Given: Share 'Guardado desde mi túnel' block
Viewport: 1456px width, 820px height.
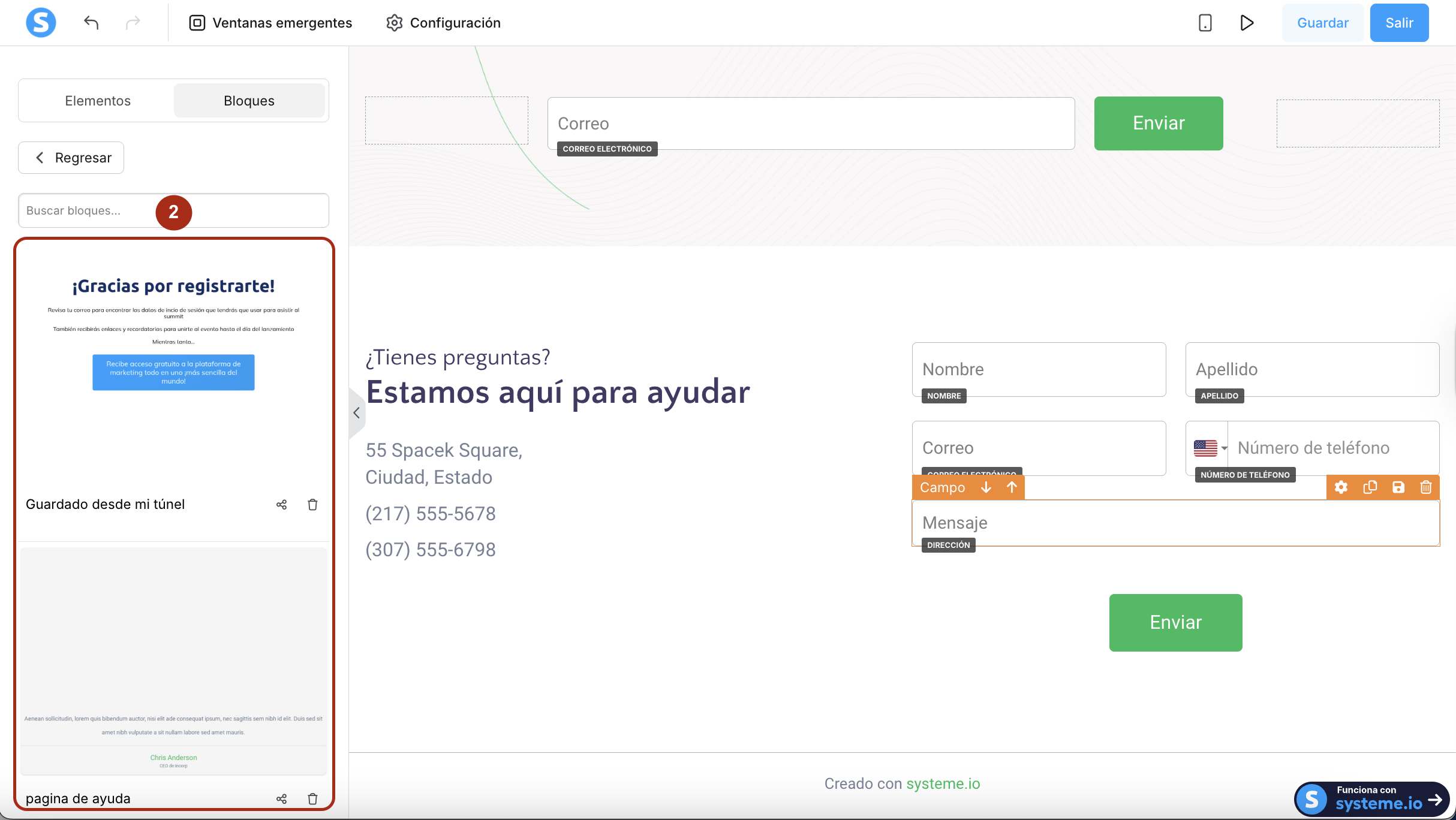Looking at the screenshot, I should click(281, 505).
